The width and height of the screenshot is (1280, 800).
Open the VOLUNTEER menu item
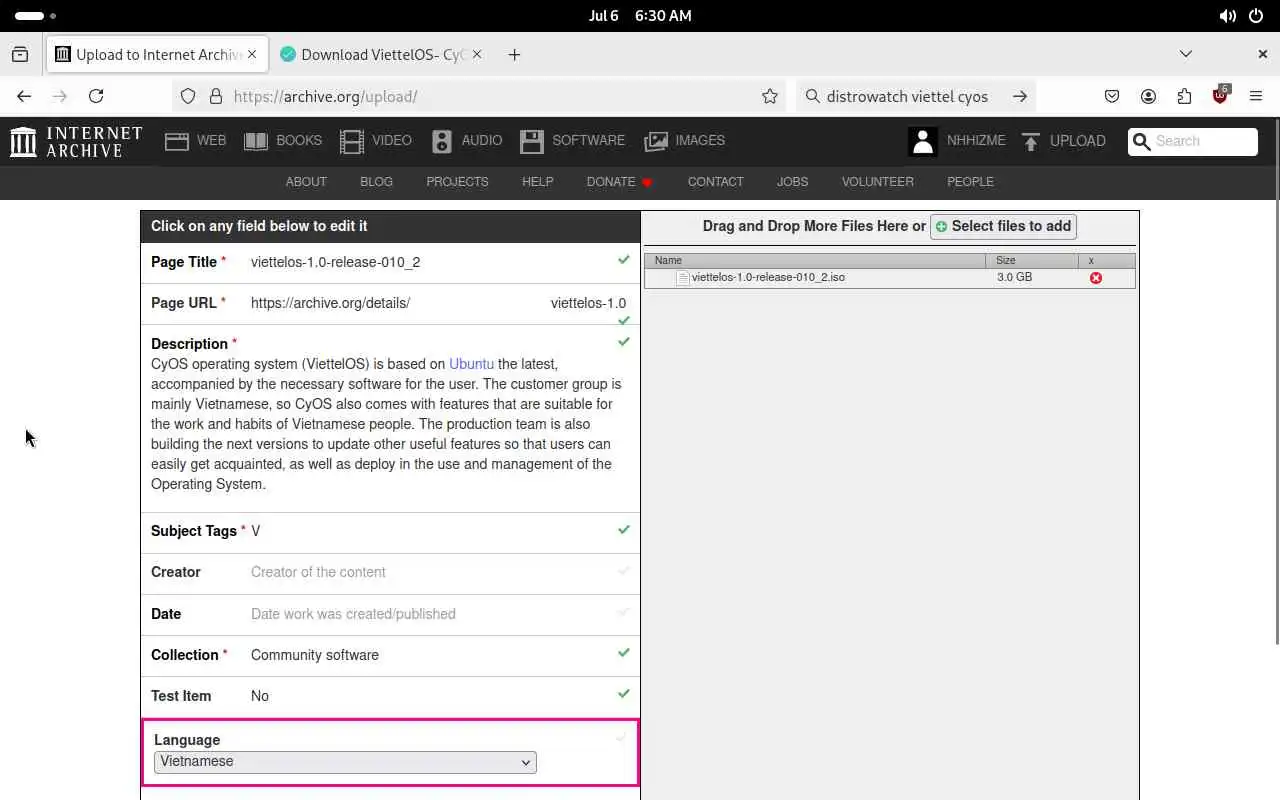click(877, 182)
